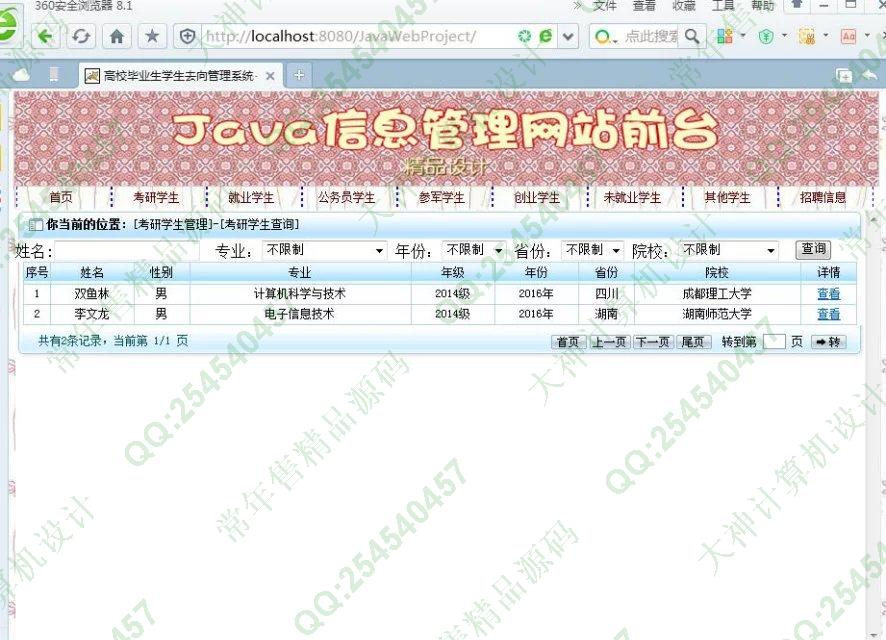
Task: Expand the 省份 dropdown
Action: coord(592,250)
